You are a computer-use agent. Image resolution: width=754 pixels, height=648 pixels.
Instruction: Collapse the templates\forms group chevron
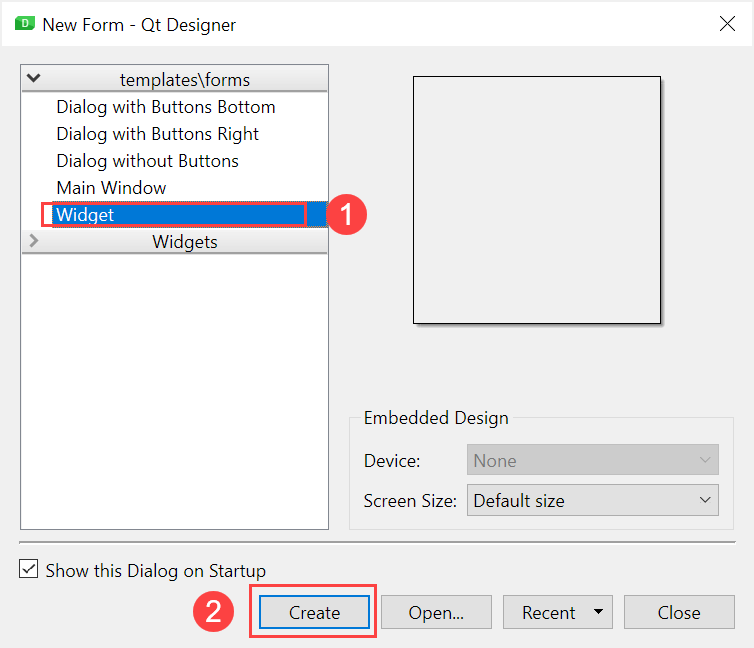pyautogui.click(x=33, y=78)
